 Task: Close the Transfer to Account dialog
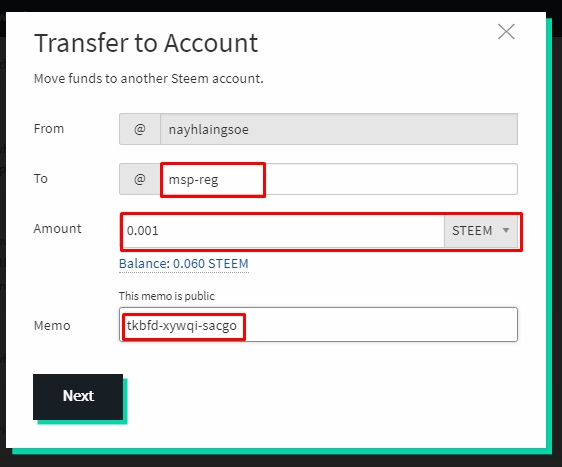[x=506, y=32]
